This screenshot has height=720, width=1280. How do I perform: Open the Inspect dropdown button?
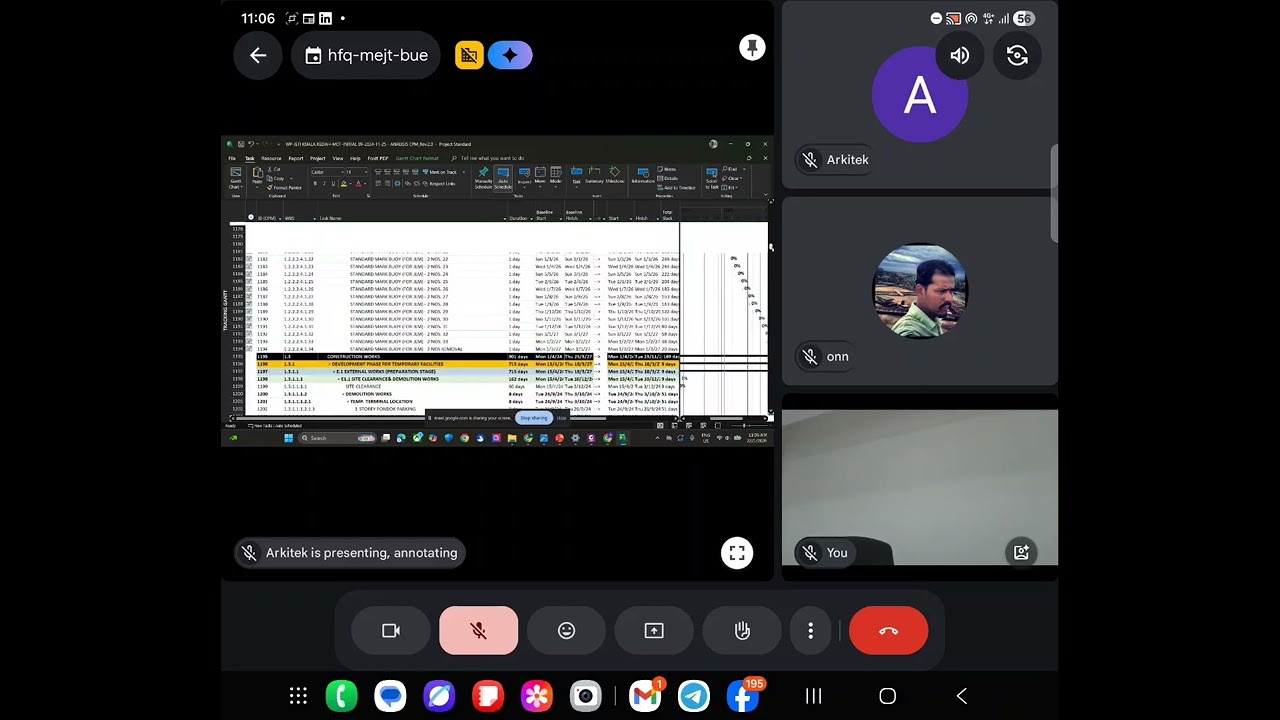point(524,176)
